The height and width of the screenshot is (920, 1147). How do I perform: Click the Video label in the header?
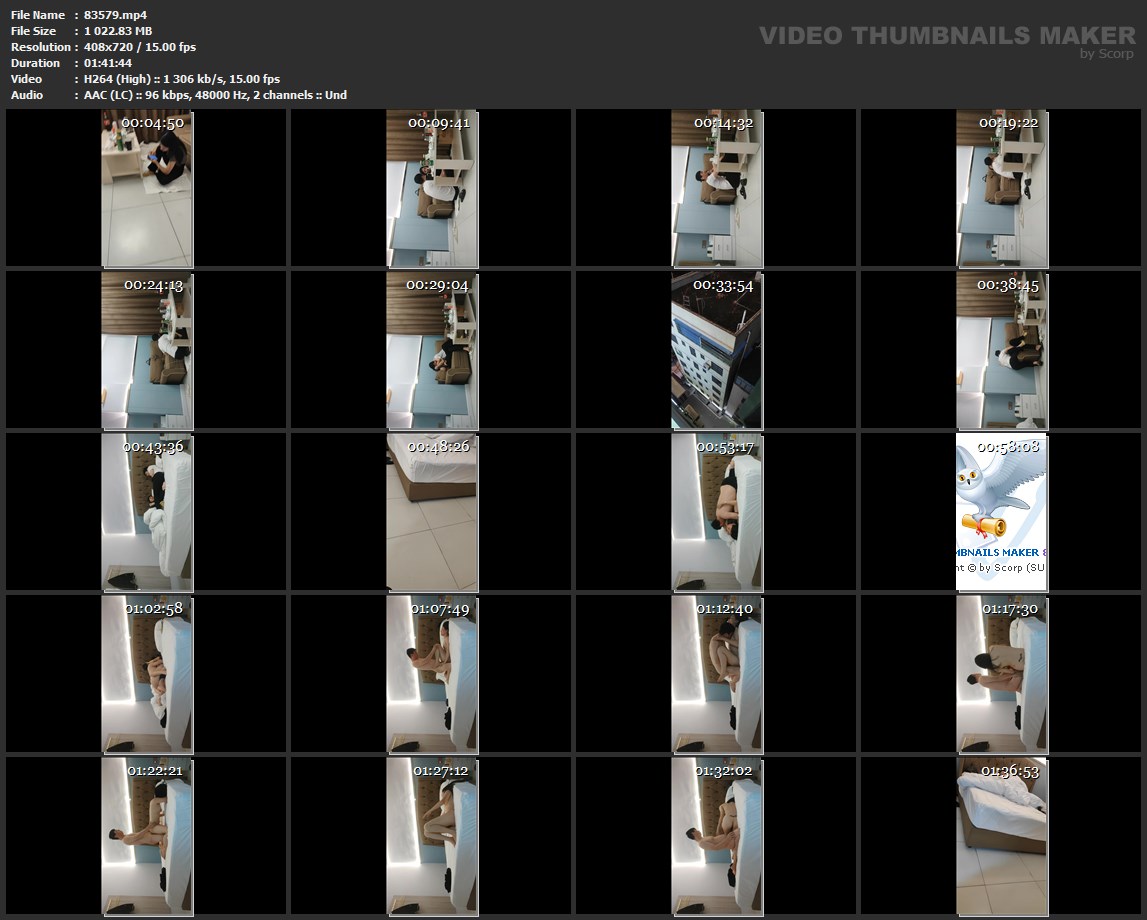click(26, 79)
